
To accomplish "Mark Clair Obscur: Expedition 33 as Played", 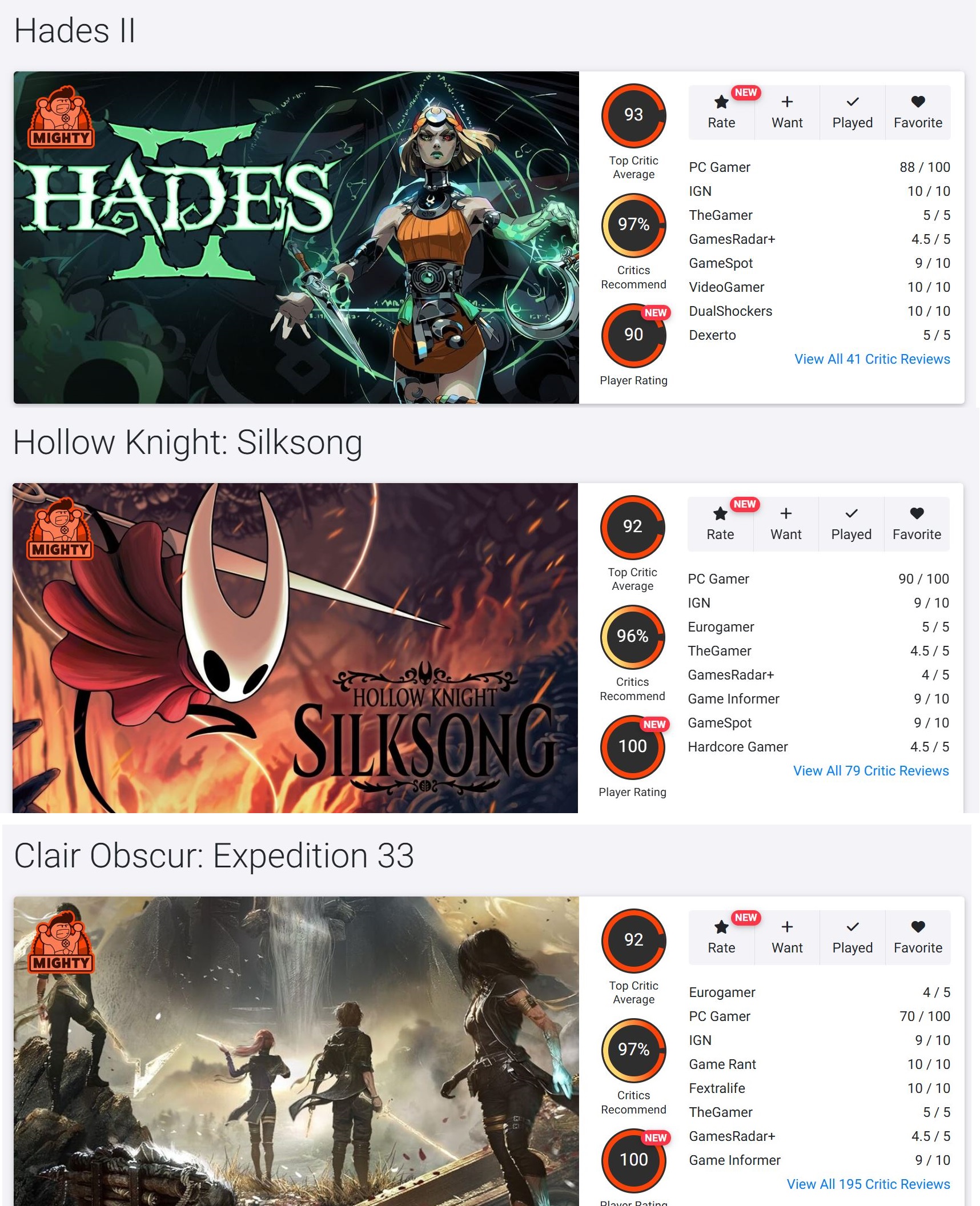I will click(x=852, y=938).
